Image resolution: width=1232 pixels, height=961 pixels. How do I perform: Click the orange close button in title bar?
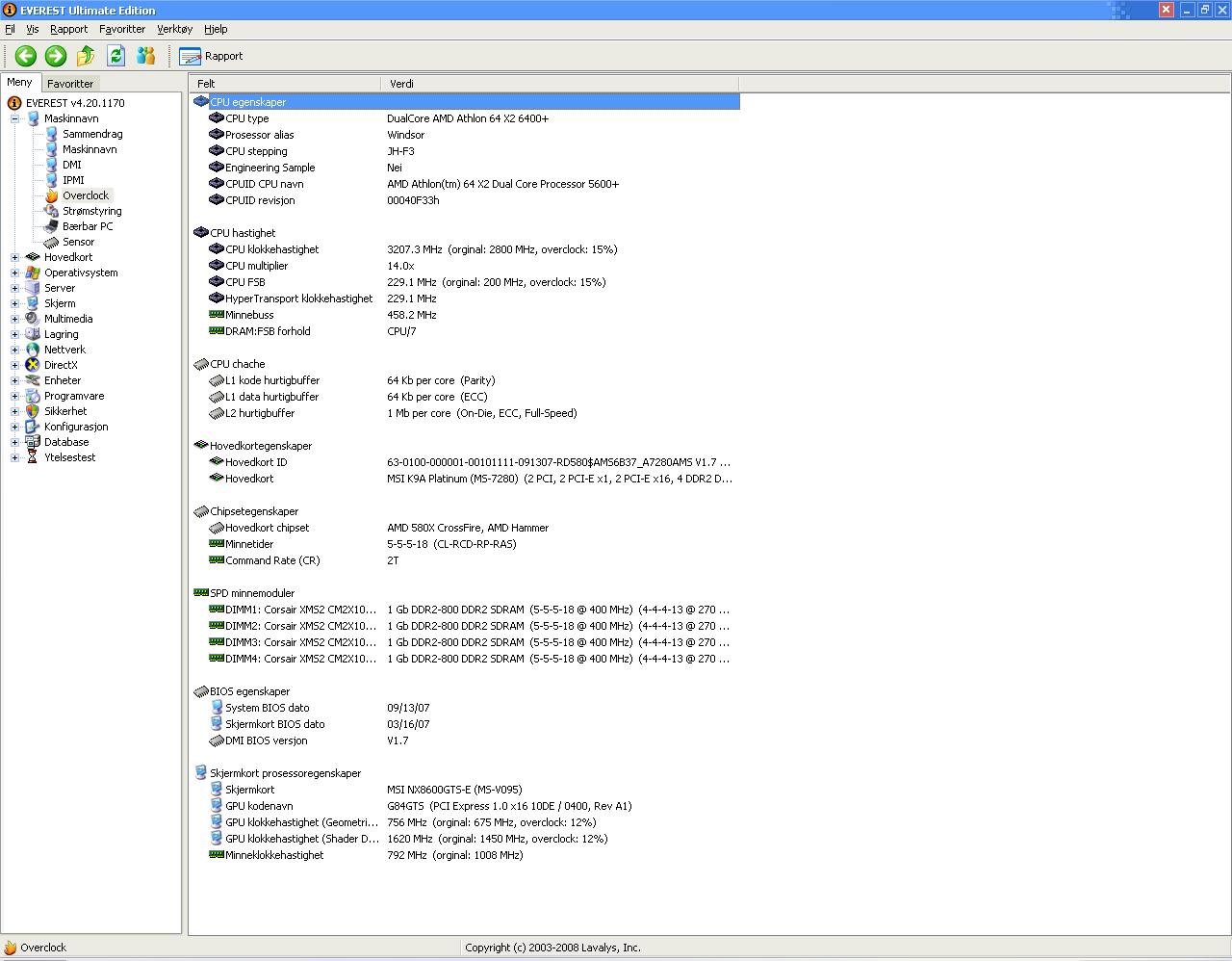(1166, 10)
